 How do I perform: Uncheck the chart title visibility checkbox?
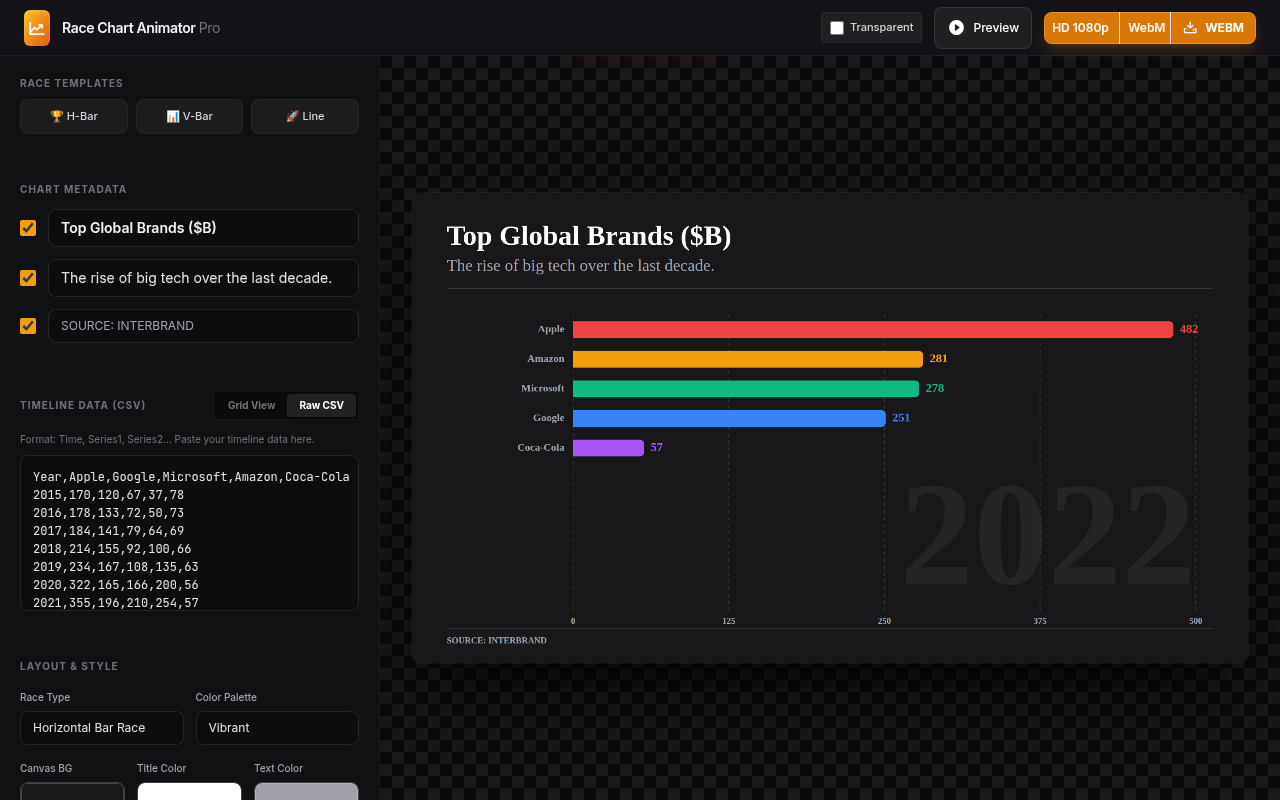28,228
